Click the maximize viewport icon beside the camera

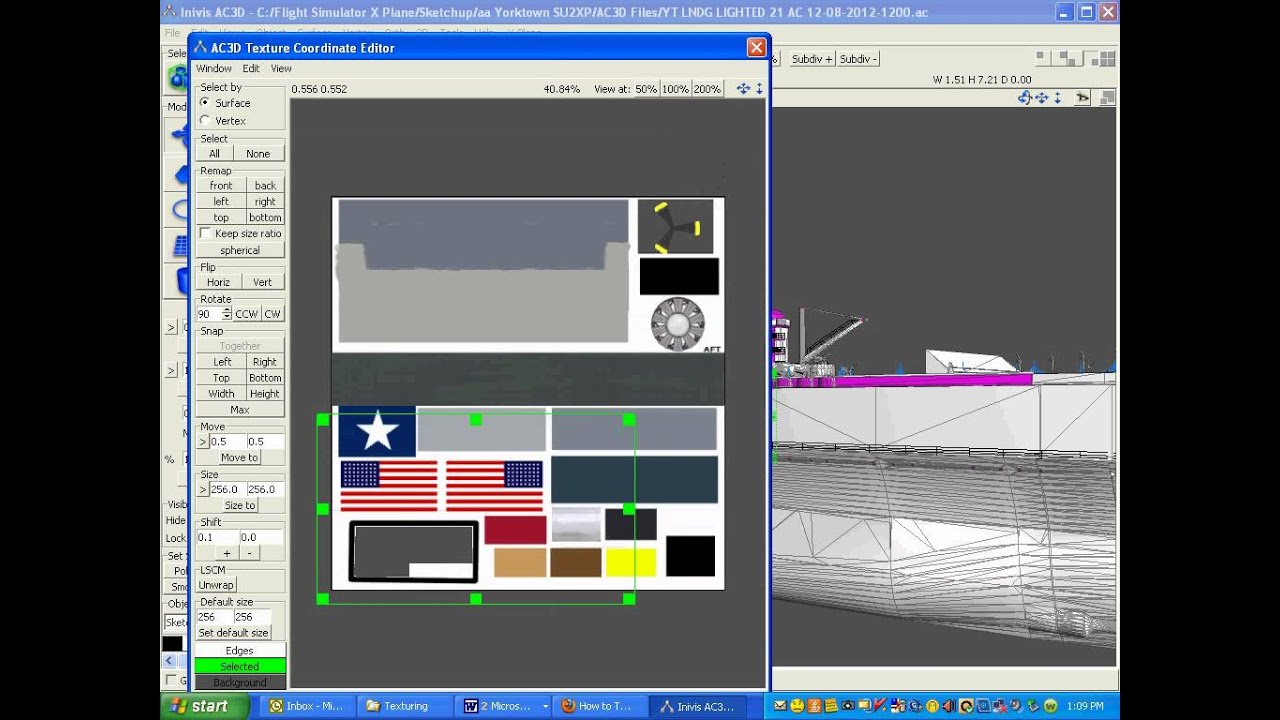[x=1107, y=98]
